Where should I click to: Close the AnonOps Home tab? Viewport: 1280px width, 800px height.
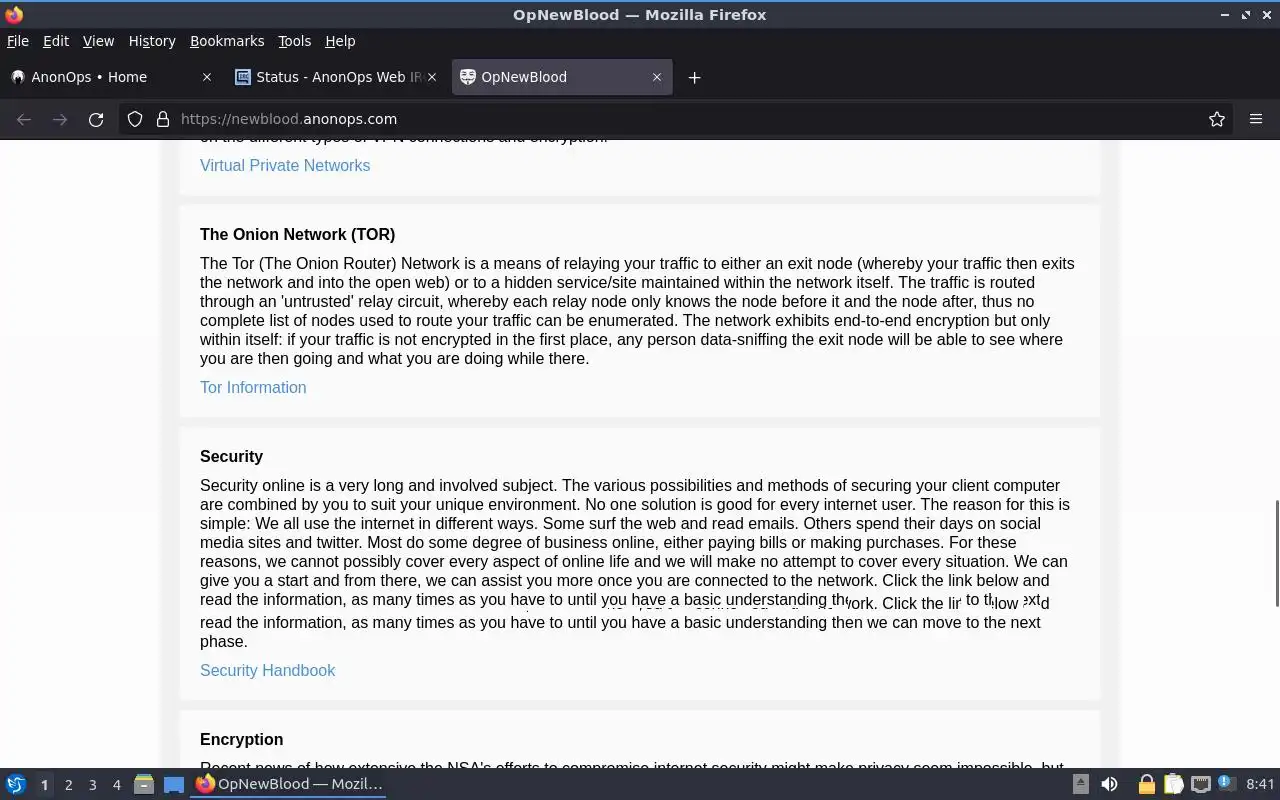207,77
